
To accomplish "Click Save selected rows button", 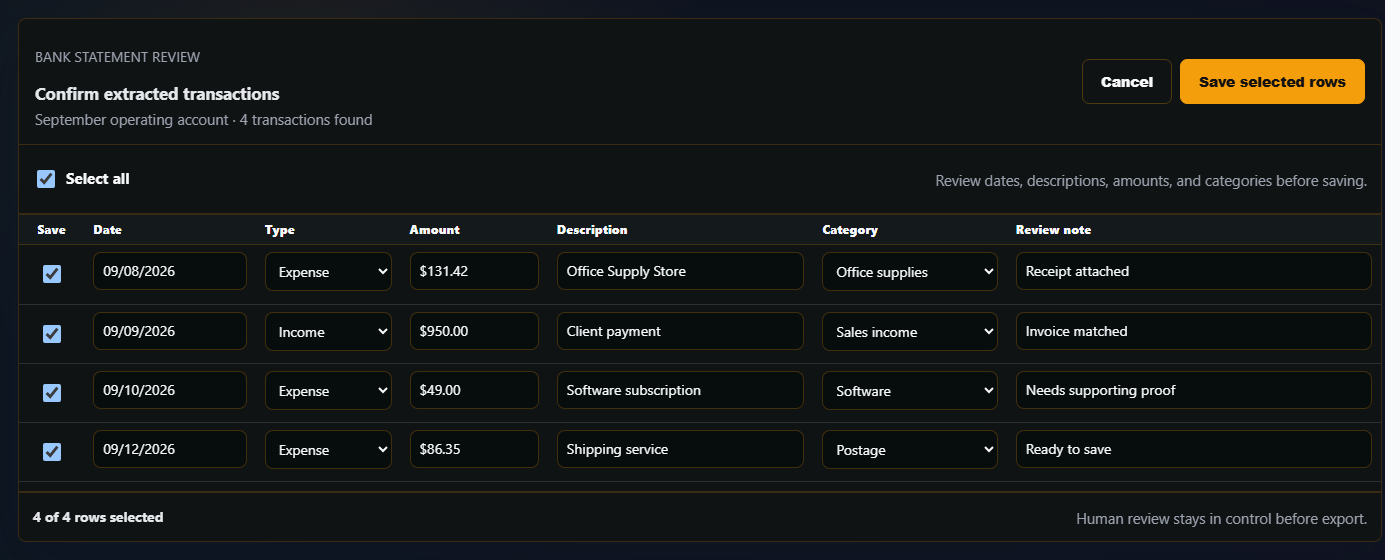I will pyautogui.click(x=1272, y=82).
